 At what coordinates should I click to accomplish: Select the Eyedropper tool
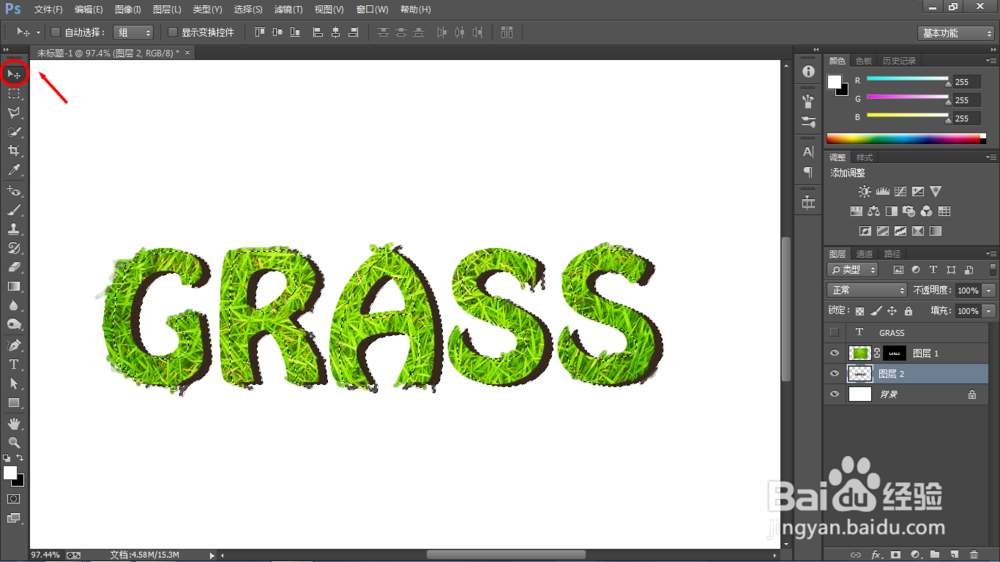pos(14,170)
